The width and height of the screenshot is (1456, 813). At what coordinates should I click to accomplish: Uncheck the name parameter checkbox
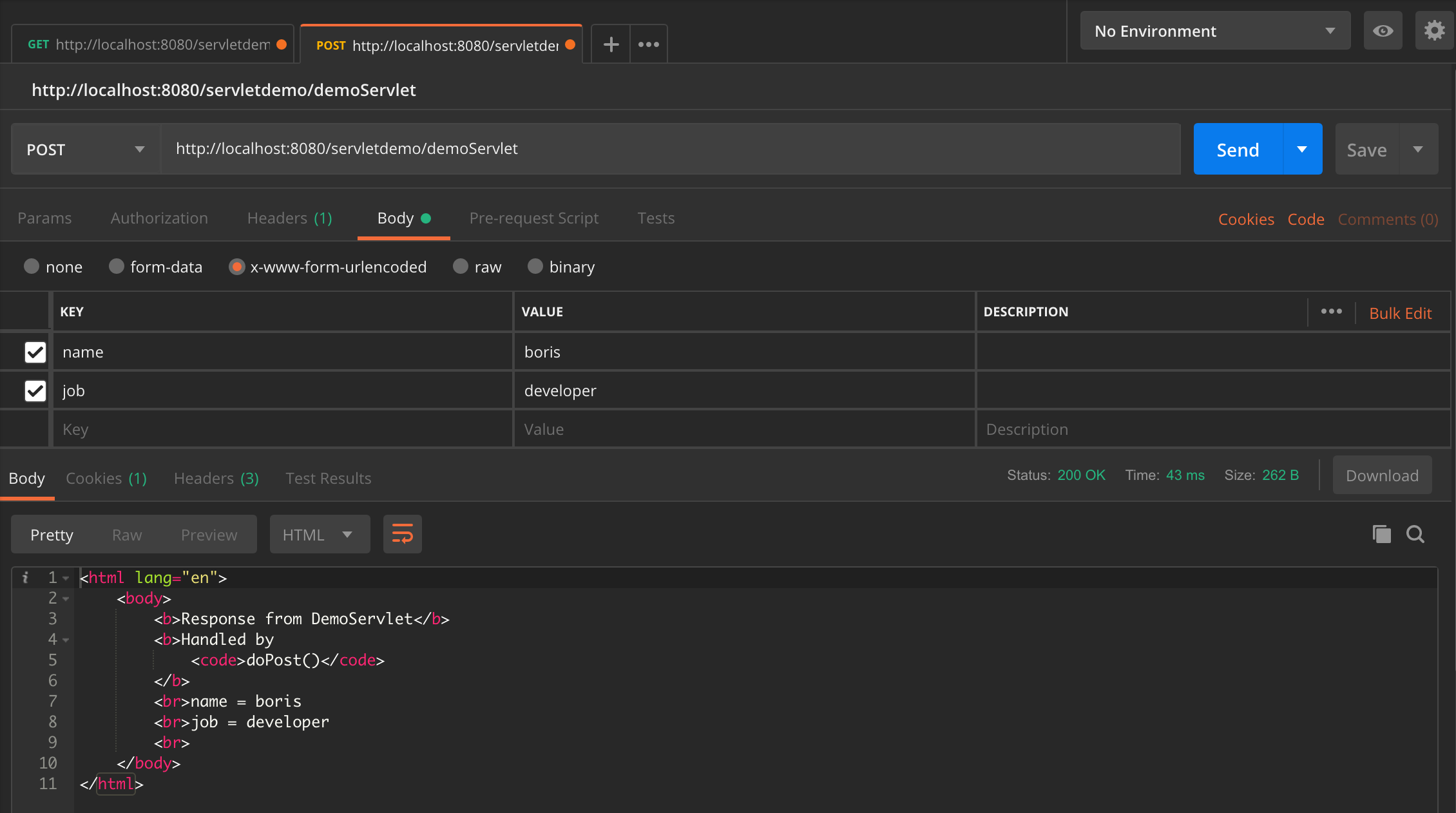35,352
